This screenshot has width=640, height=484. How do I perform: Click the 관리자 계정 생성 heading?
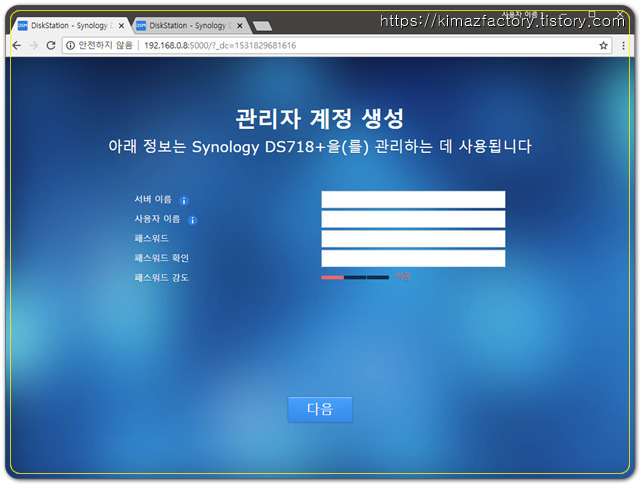pyautogui.click(x=320, y=119)
